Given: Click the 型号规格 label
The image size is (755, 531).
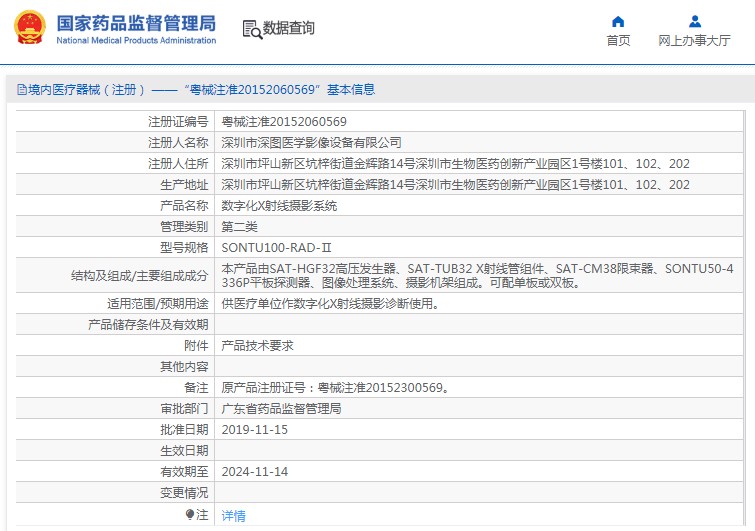Looking at the screenshot, I should pyautogui.click(x=184, y=248).
